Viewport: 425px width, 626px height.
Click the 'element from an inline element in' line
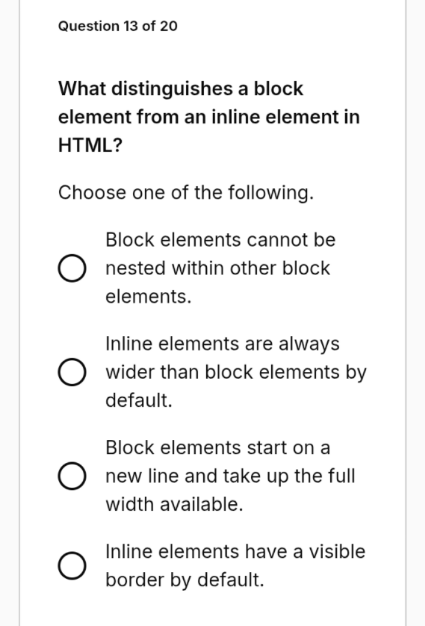(x=209, y=117)
